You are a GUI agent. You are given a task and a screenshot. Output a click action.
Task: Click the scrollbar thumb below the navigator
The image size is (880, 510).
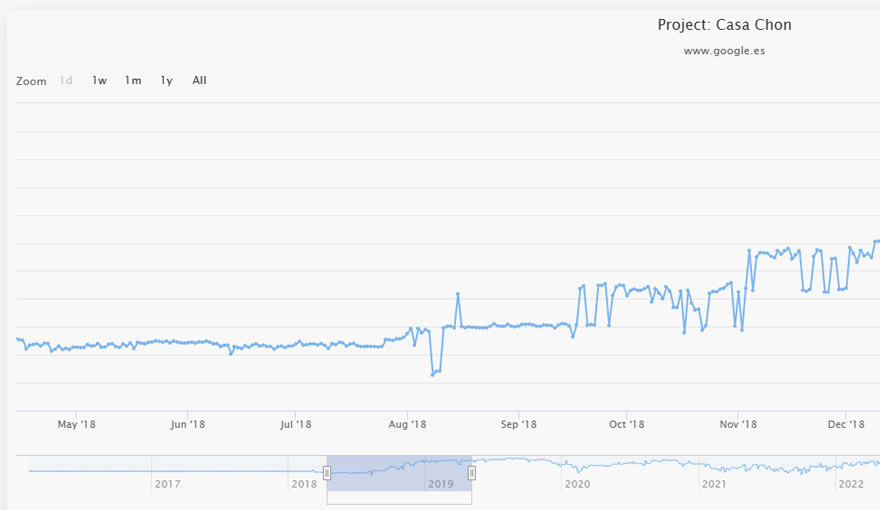click(x=399, y=497)
